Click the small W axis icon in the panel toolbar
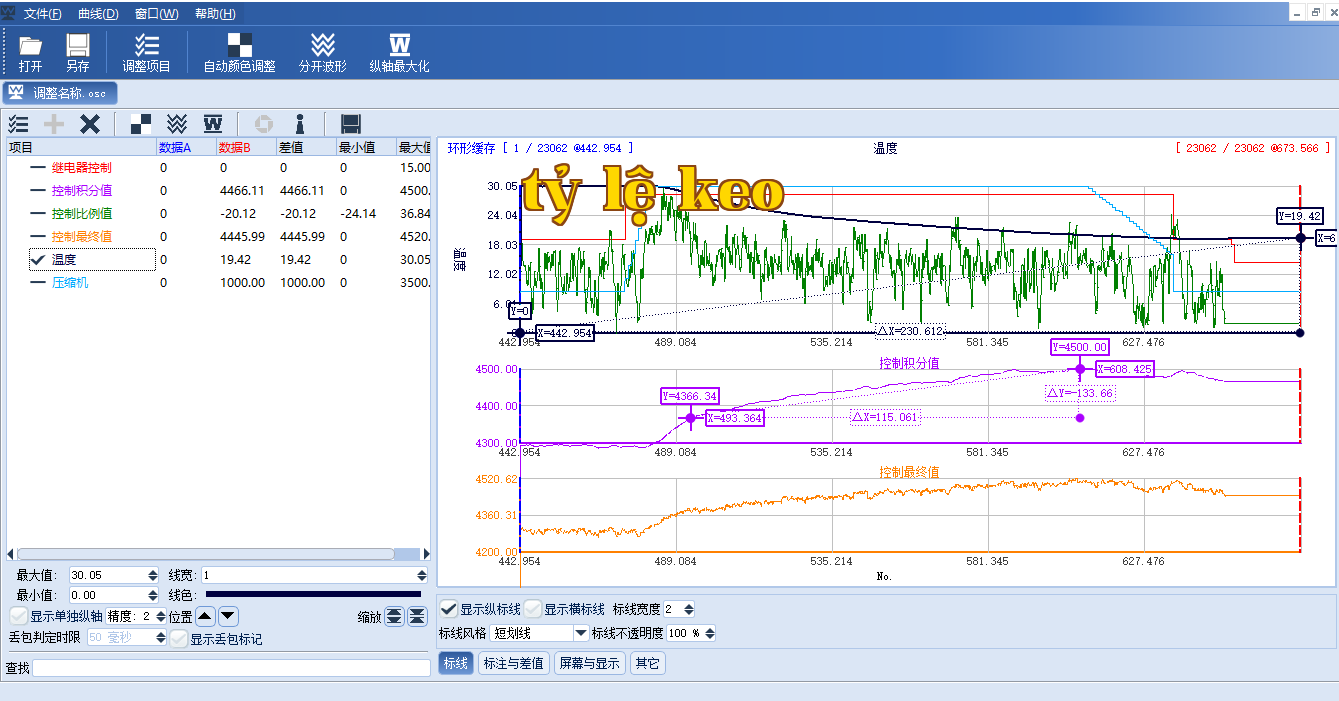The height and width of the screenshot is (701, 1339). (x=213, y=124)
